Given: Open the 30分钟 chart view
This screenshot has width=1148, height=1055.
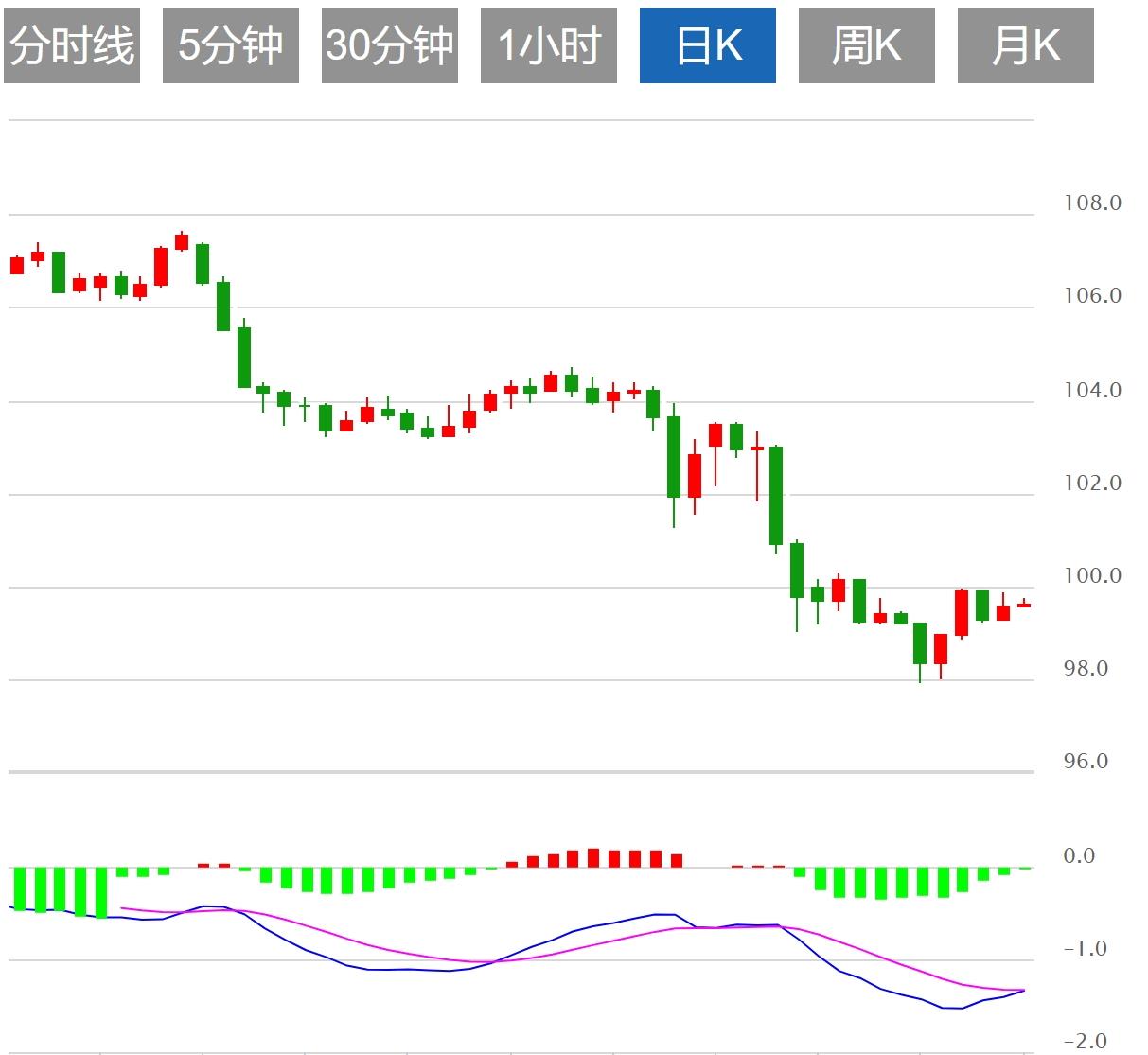Looking at the screenshot, I should [390, 45].
